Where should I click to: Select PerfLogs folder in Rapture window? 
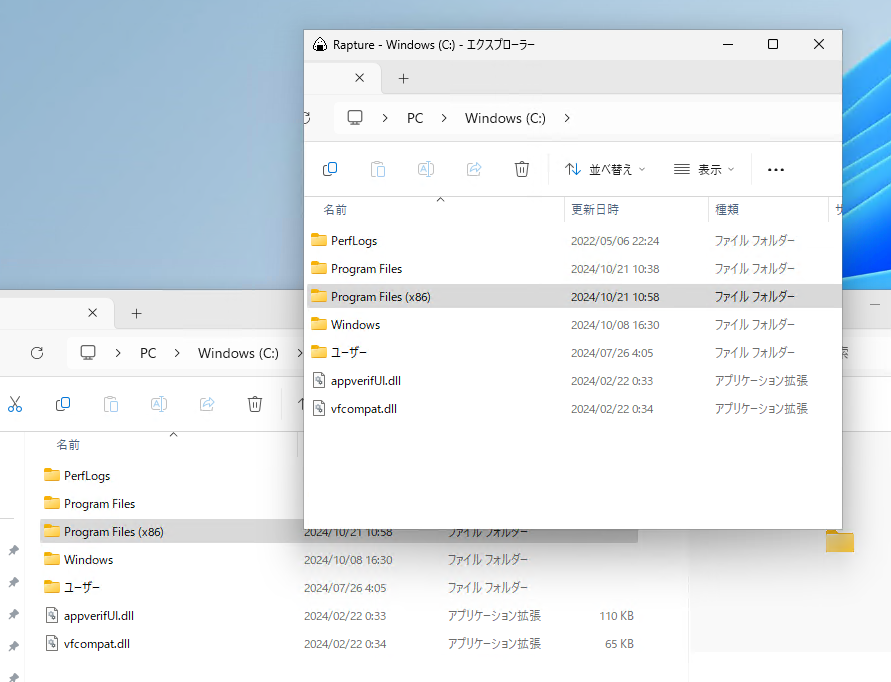click(574, 240)
